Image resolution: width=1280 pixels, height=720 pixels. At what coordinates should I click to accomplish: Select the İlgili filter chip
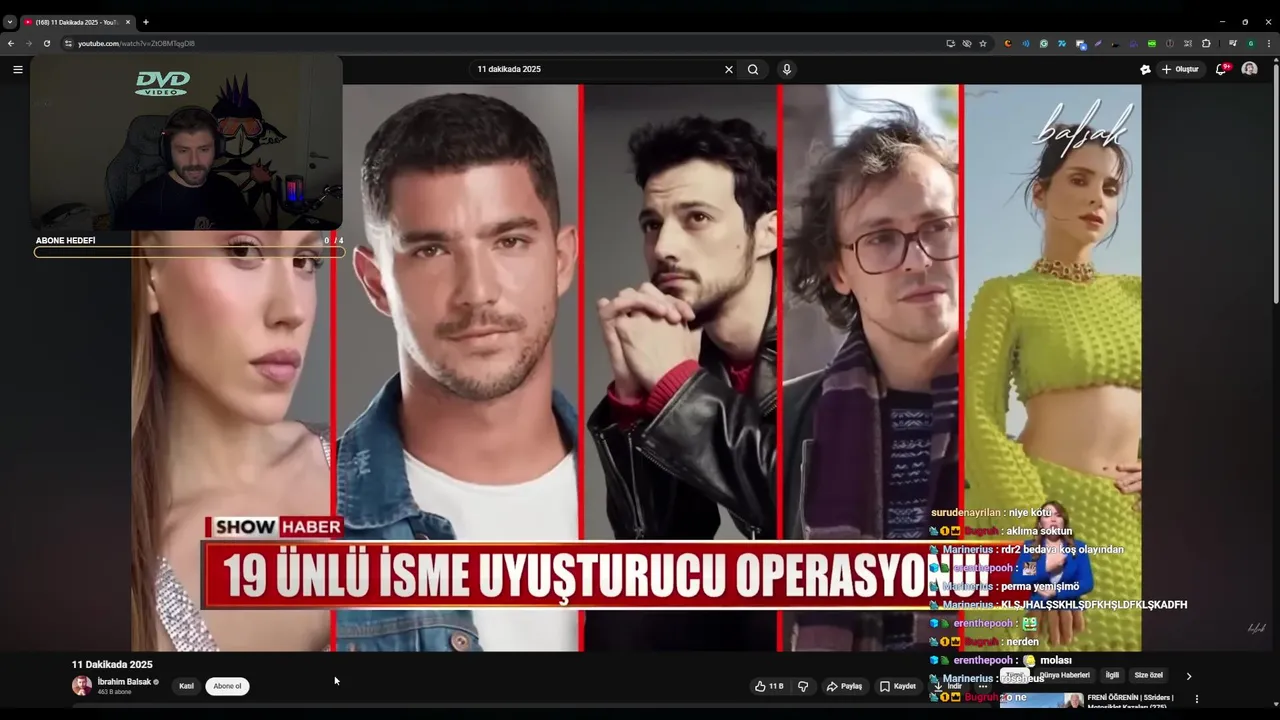[x=1112, y=675]
